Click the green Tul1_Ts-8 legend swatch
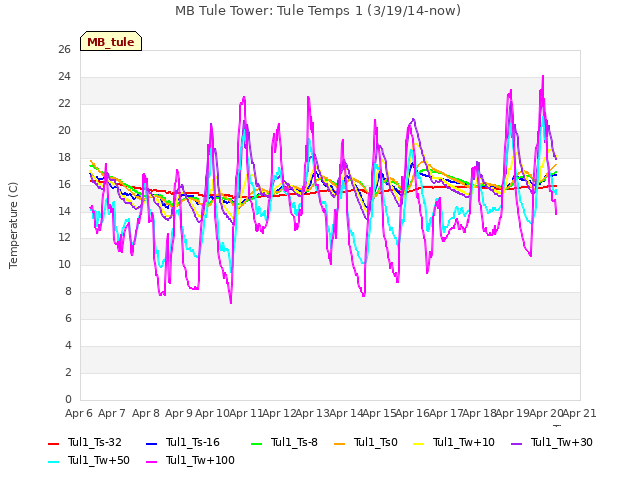 tap(256, 444)
